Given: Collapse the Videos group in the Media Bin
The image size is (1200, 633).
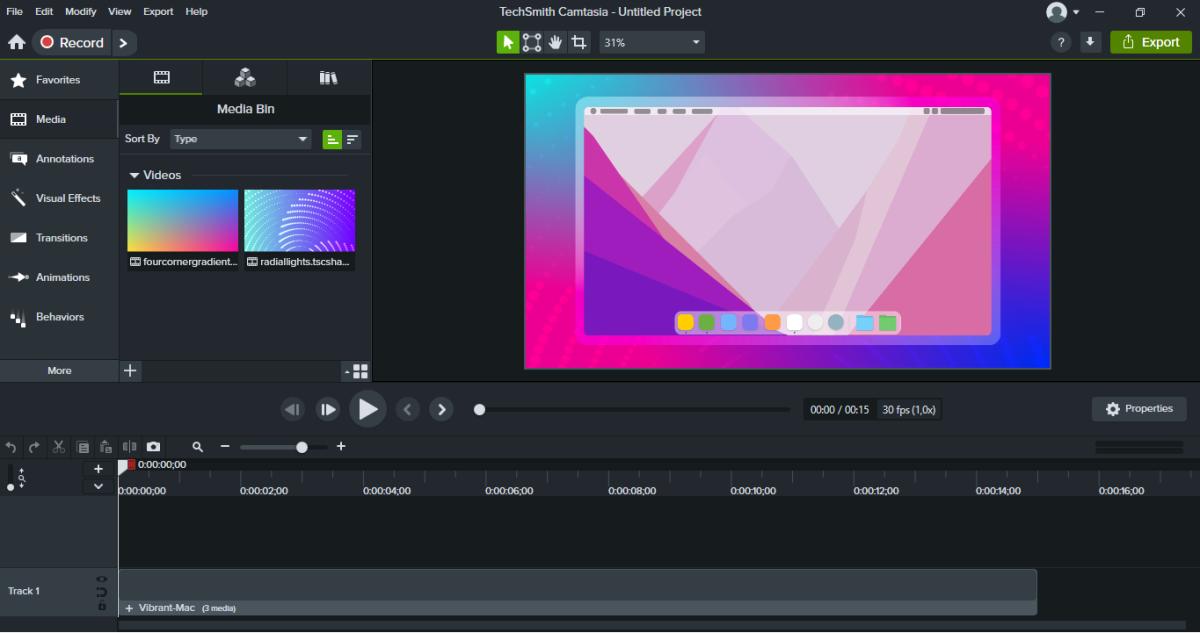Looking at the screenshot, I should tap(134, 174).
